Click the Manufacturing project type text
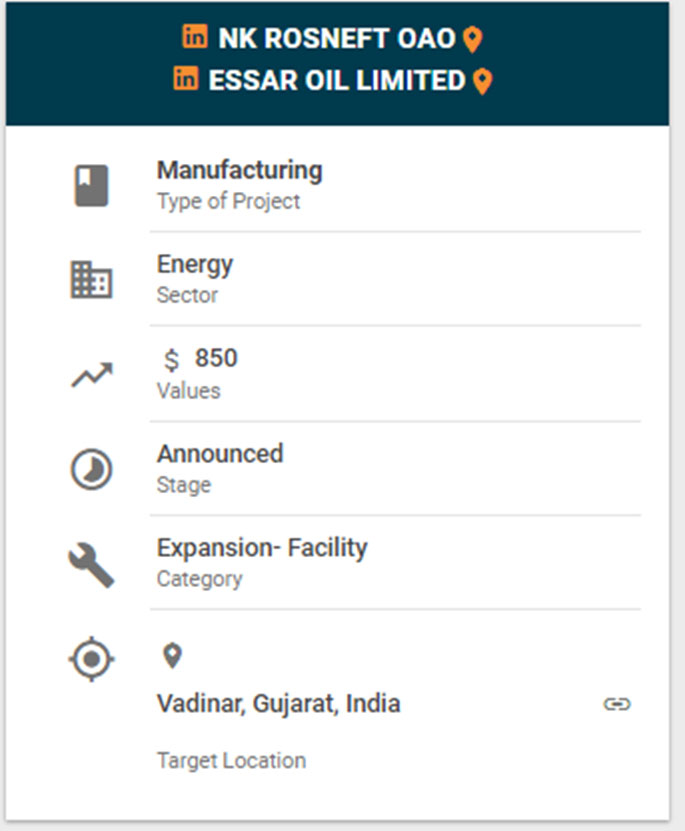 239,171
